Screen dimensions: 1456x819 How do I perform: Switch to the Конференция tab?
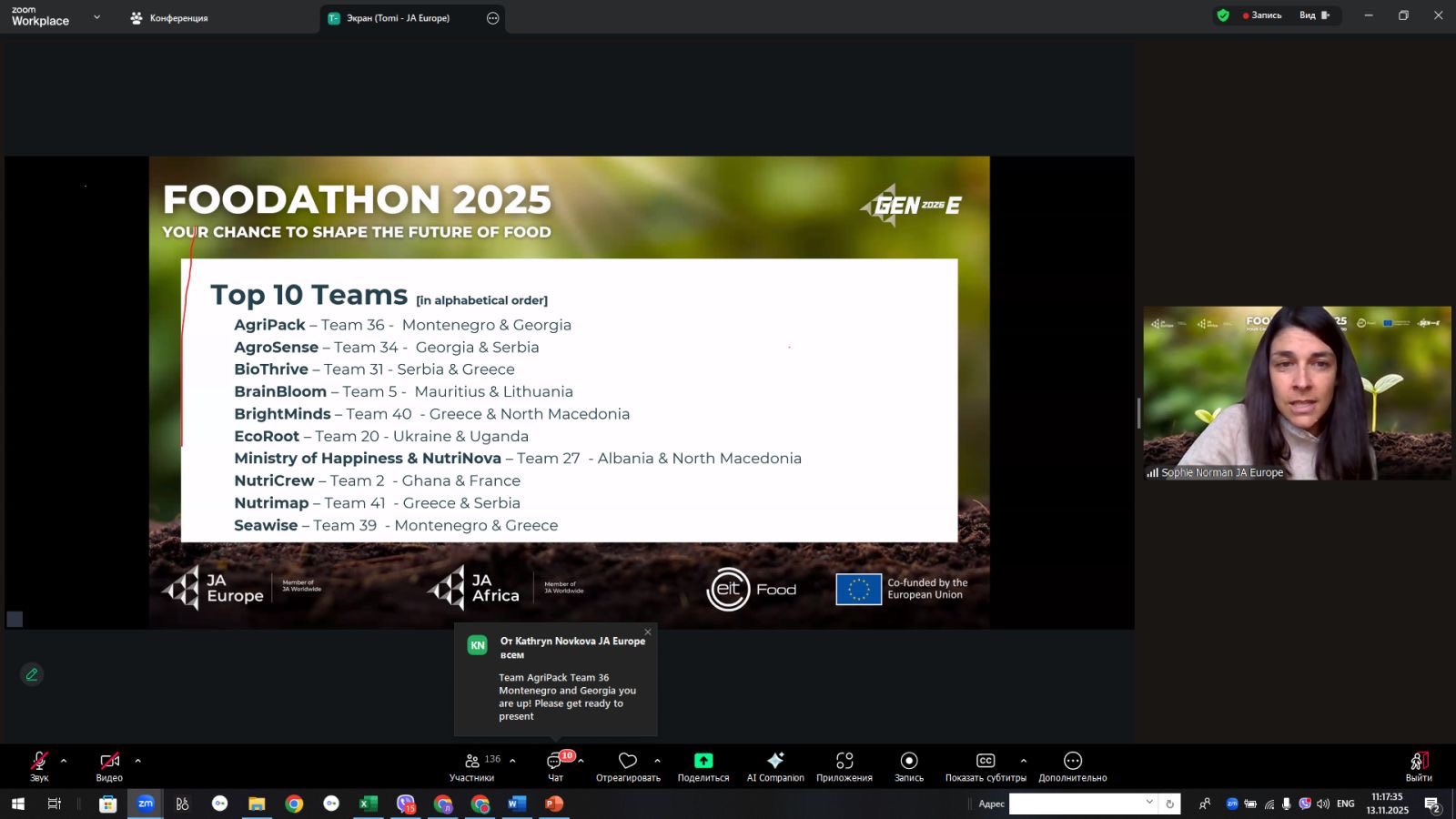click(169, 18)
